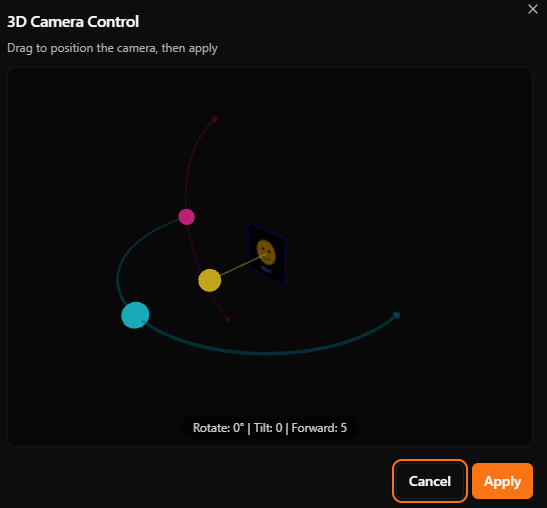The width and height of the screenshot is (547, 508).
Task: Cancel the camera changes
Action: (430, 481)
